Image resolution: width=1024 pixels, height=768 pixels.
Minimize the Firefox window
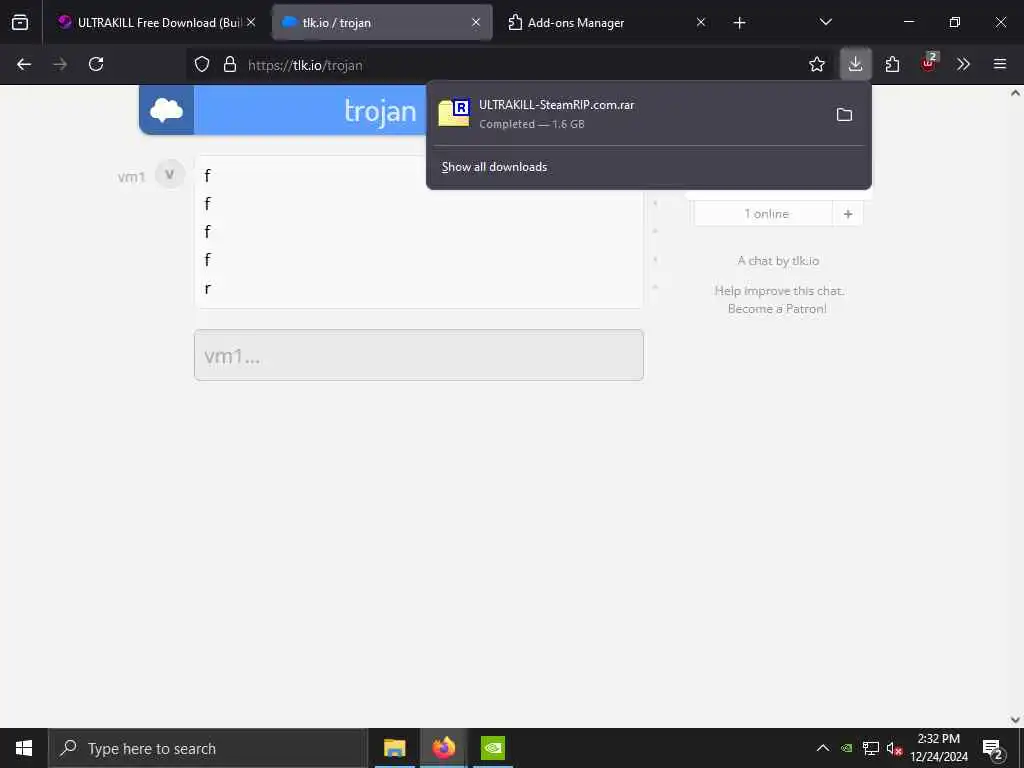pos(909,22)
